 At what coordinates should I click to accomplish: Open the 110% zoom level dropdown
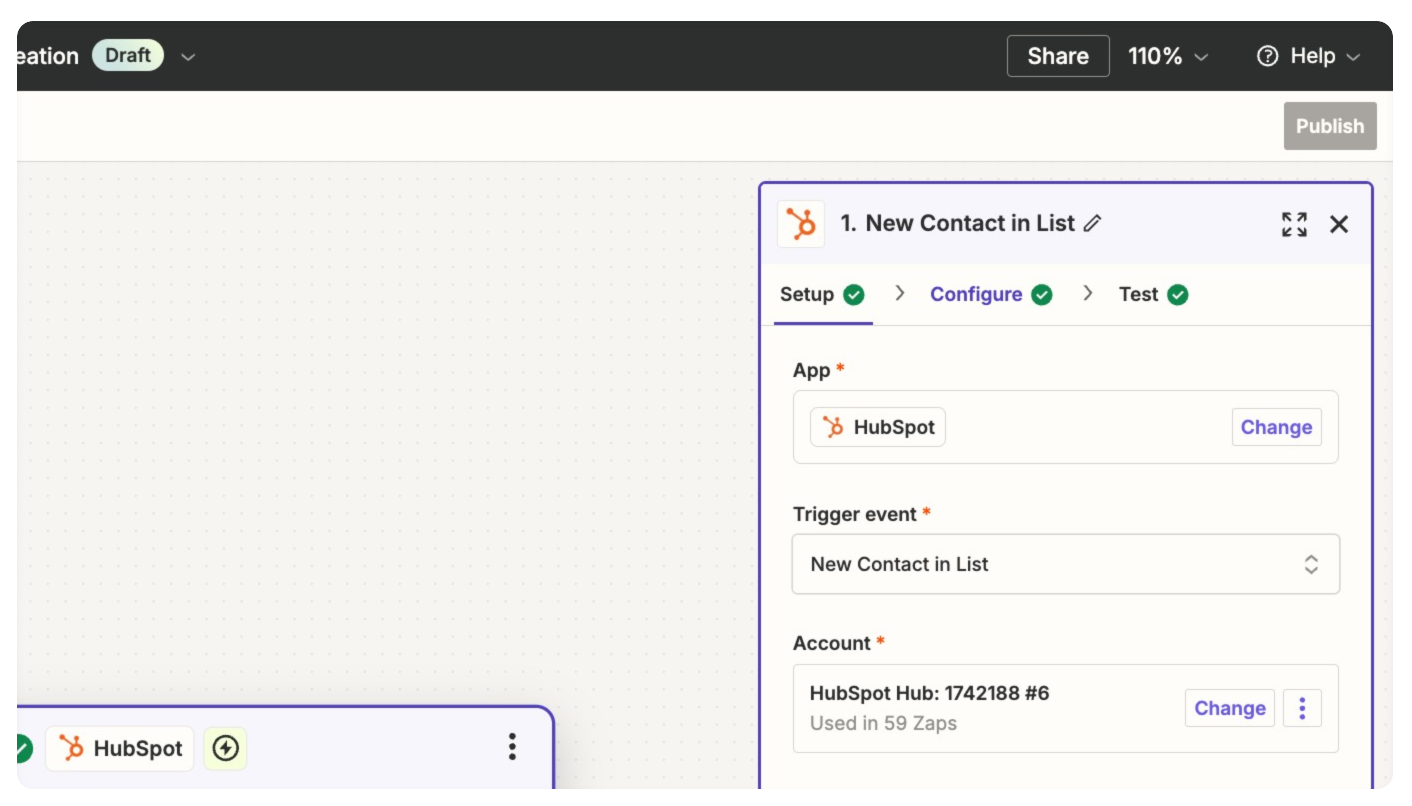point(1168,56)
